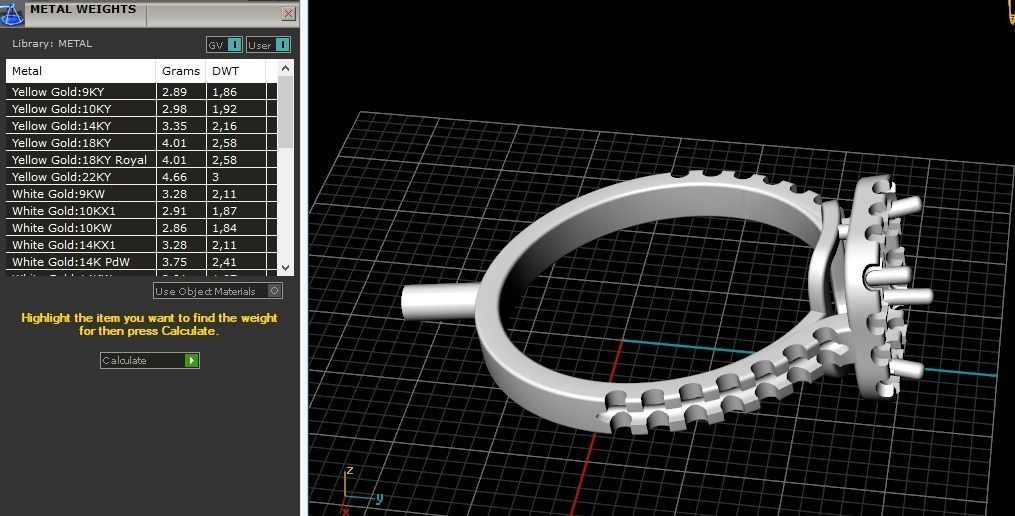Select the Yellow Gold:10KY row
Image resolution: width=1015 pixels, height=516 pixels.
pyautogui.click(x=142, y=108)
